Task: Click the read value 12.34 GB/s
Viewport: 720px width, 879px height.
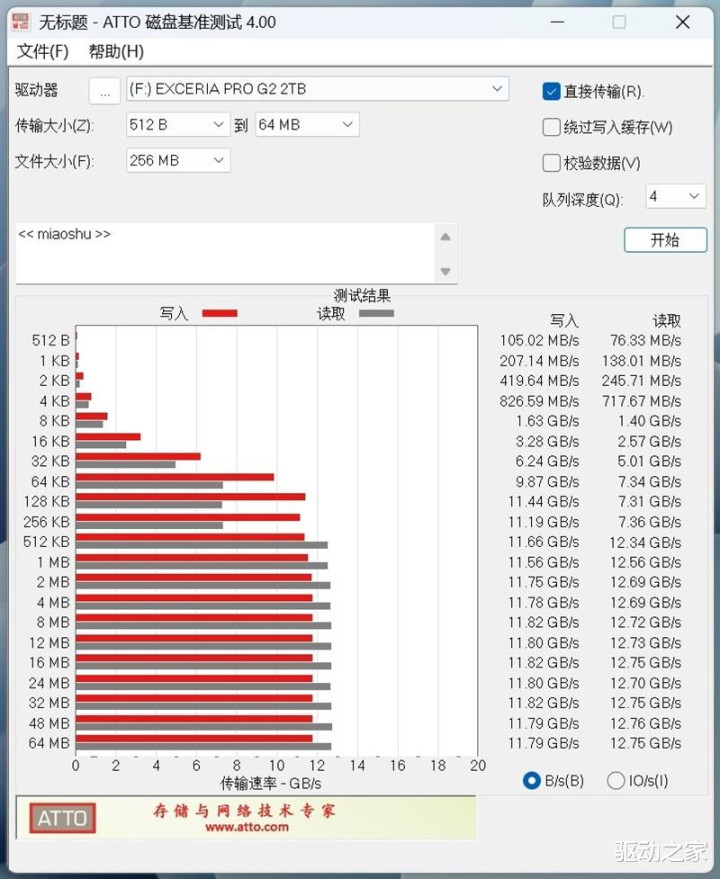Action: pyautogui.click(x=645, y=542)
